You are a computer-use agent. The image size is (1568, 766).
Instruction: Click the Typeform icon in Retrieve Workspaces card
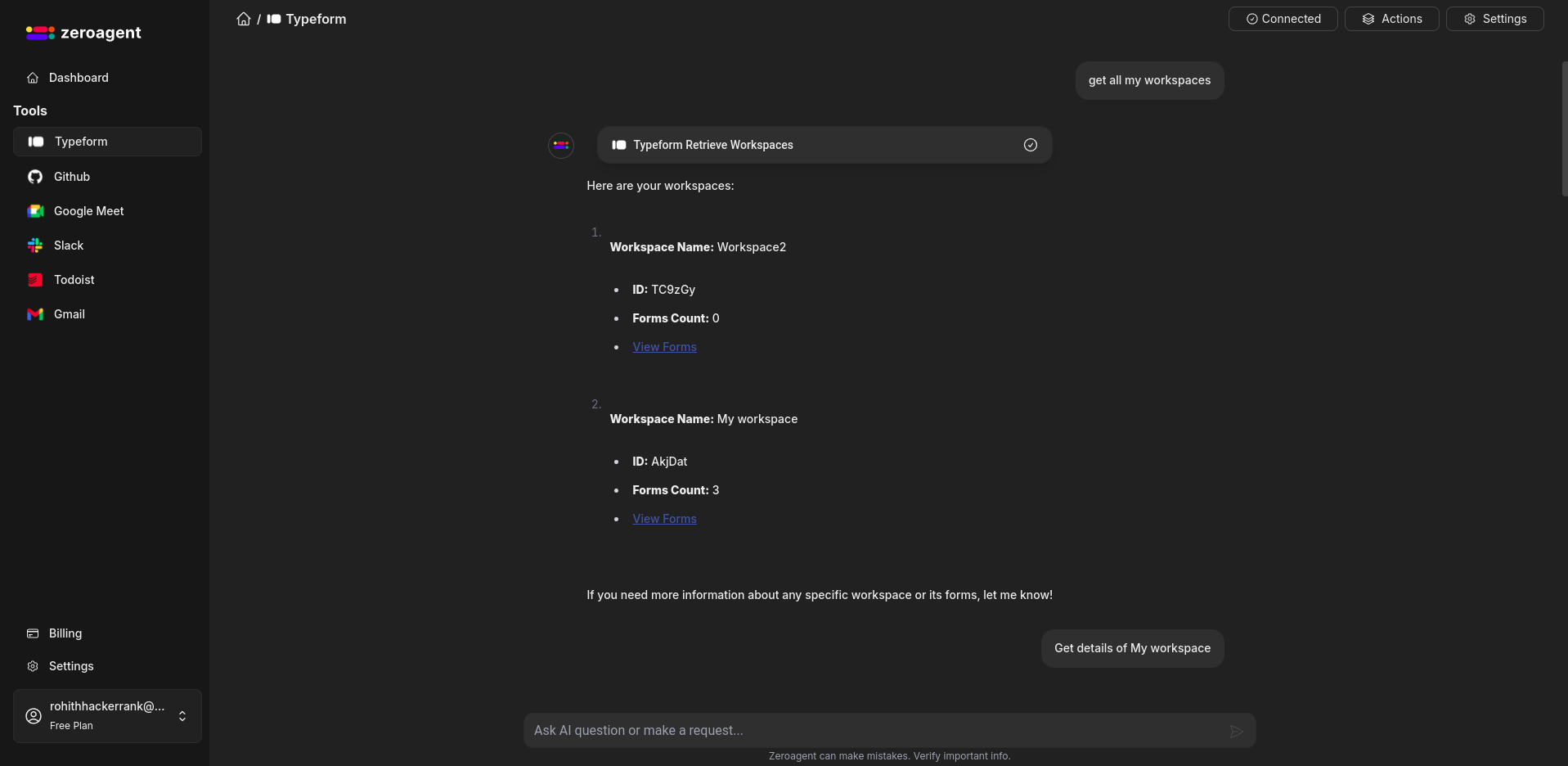pos(619,145)
